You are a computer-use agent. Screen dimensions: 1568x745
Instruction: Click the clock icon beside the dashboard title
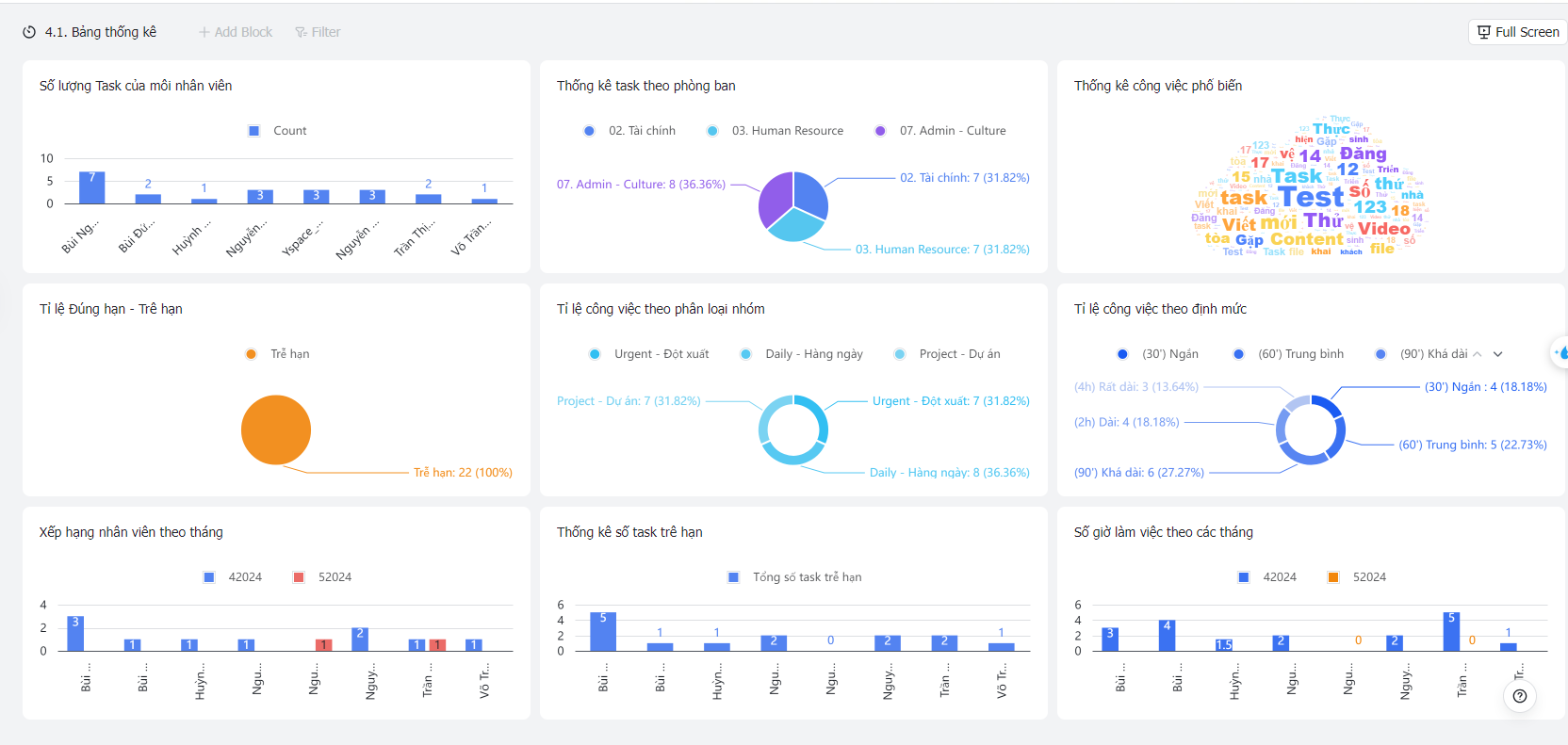29,32
